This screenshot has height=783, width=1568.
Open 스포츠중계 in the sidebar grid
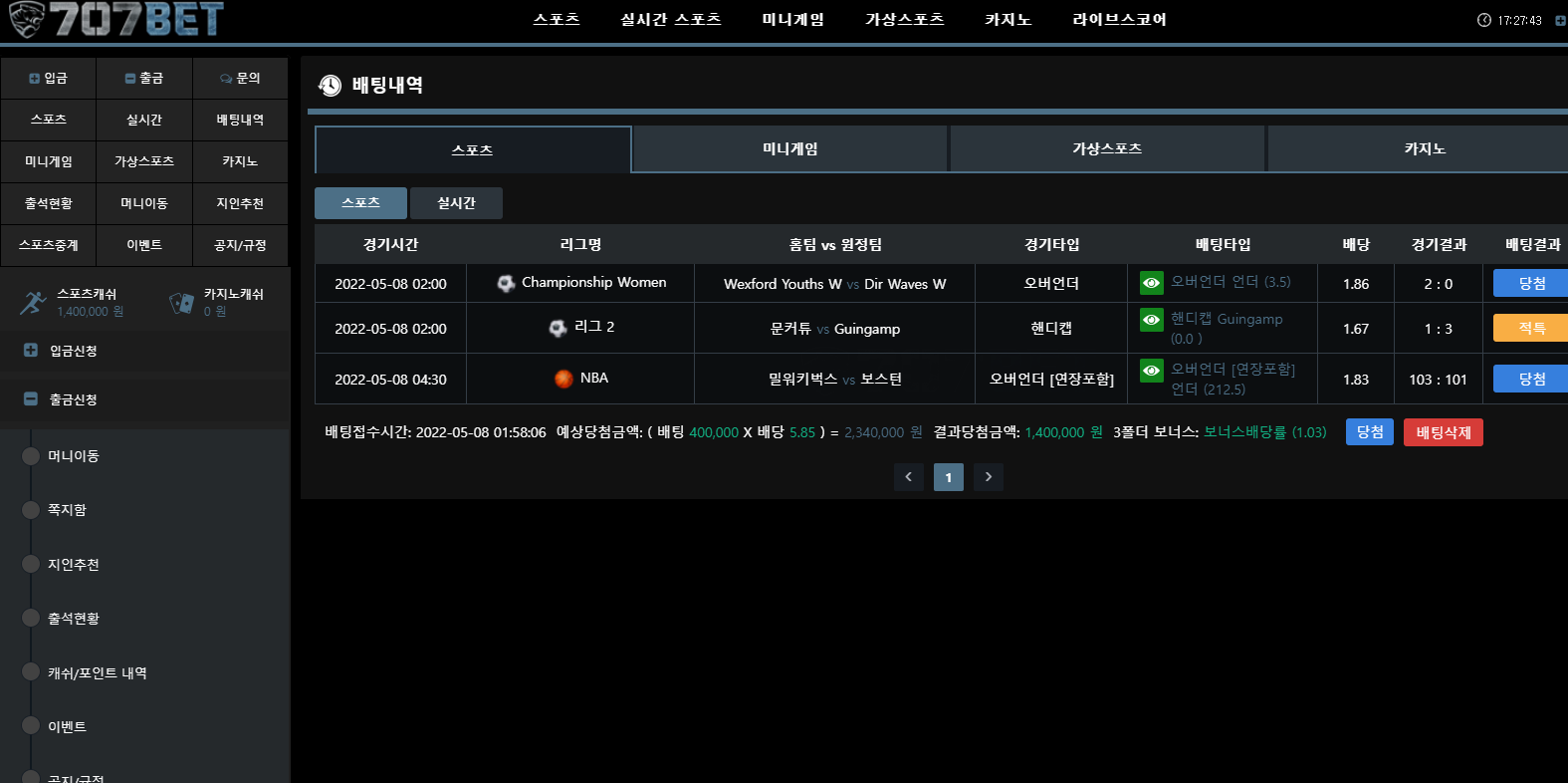[49, 245]
